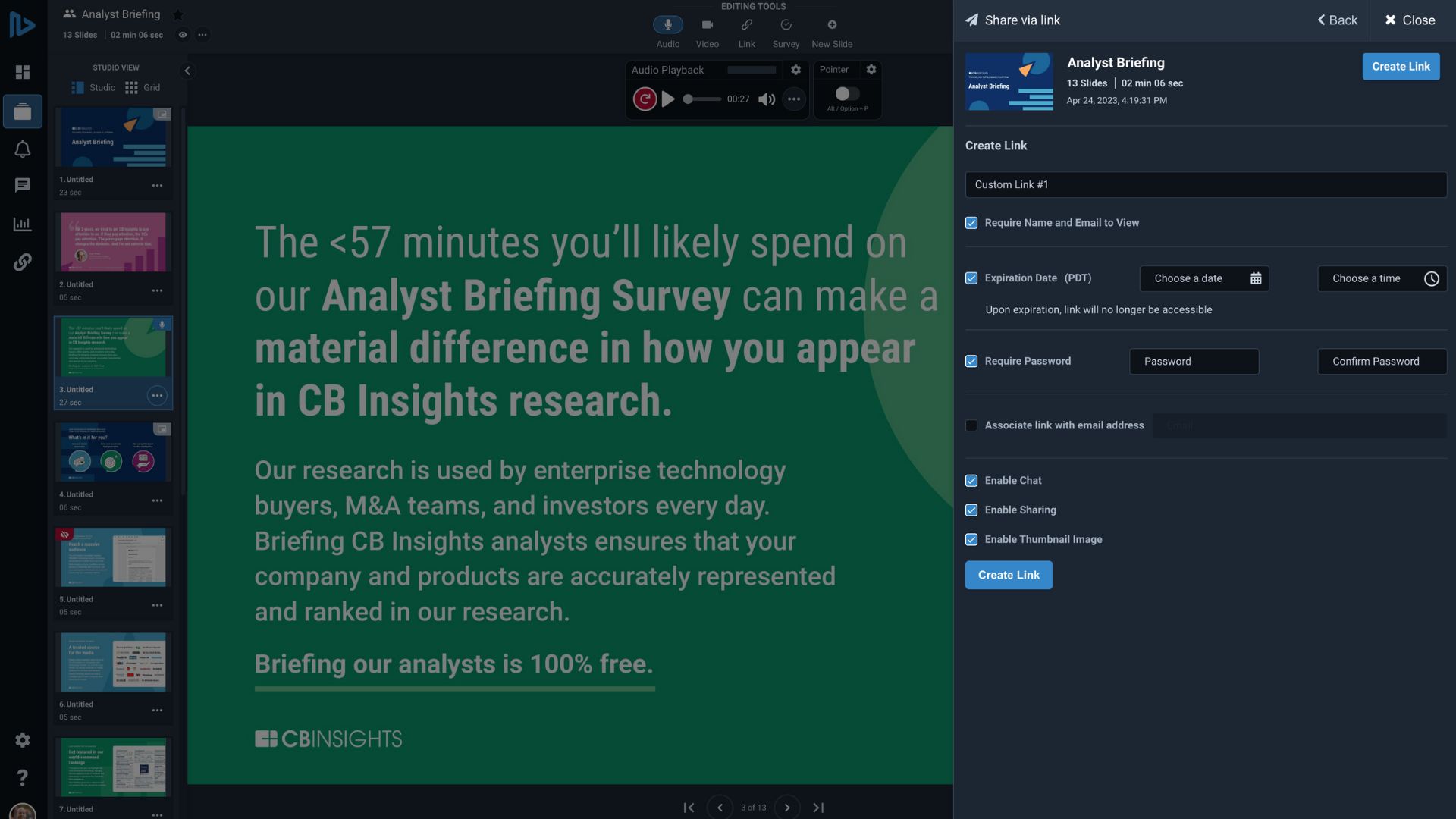Toggle the Pointer switch
The width and height of the screenshot is (1456, 819).
pos(847,94)
